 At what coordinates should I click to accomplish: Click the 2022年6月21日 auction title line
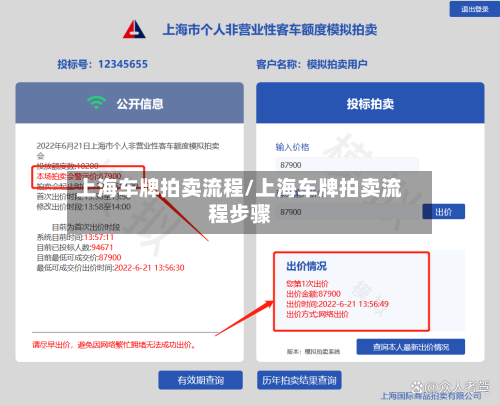tap(128, 150)
